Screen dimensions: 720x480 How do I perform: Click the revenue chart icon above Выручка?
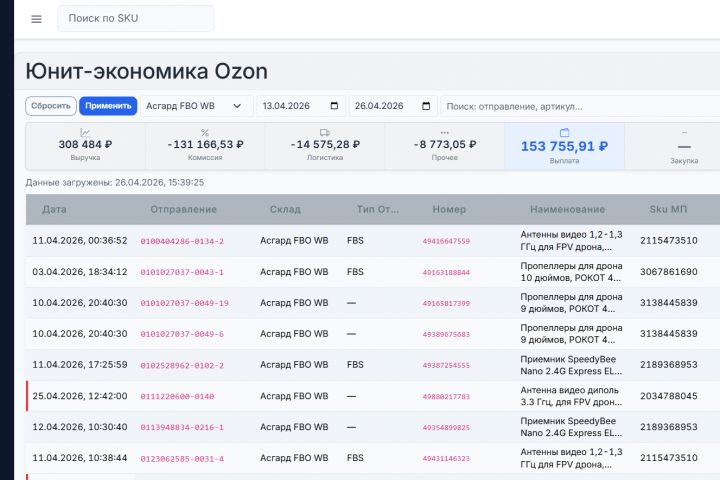click(x=85, y=132)
